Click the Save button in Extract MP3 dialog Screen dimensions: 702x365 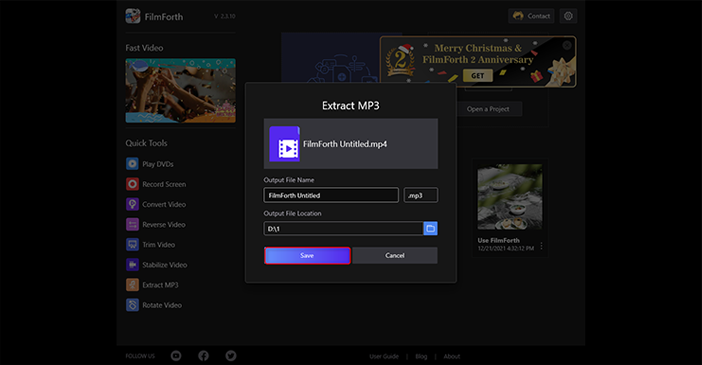click(x=307, y=256)
